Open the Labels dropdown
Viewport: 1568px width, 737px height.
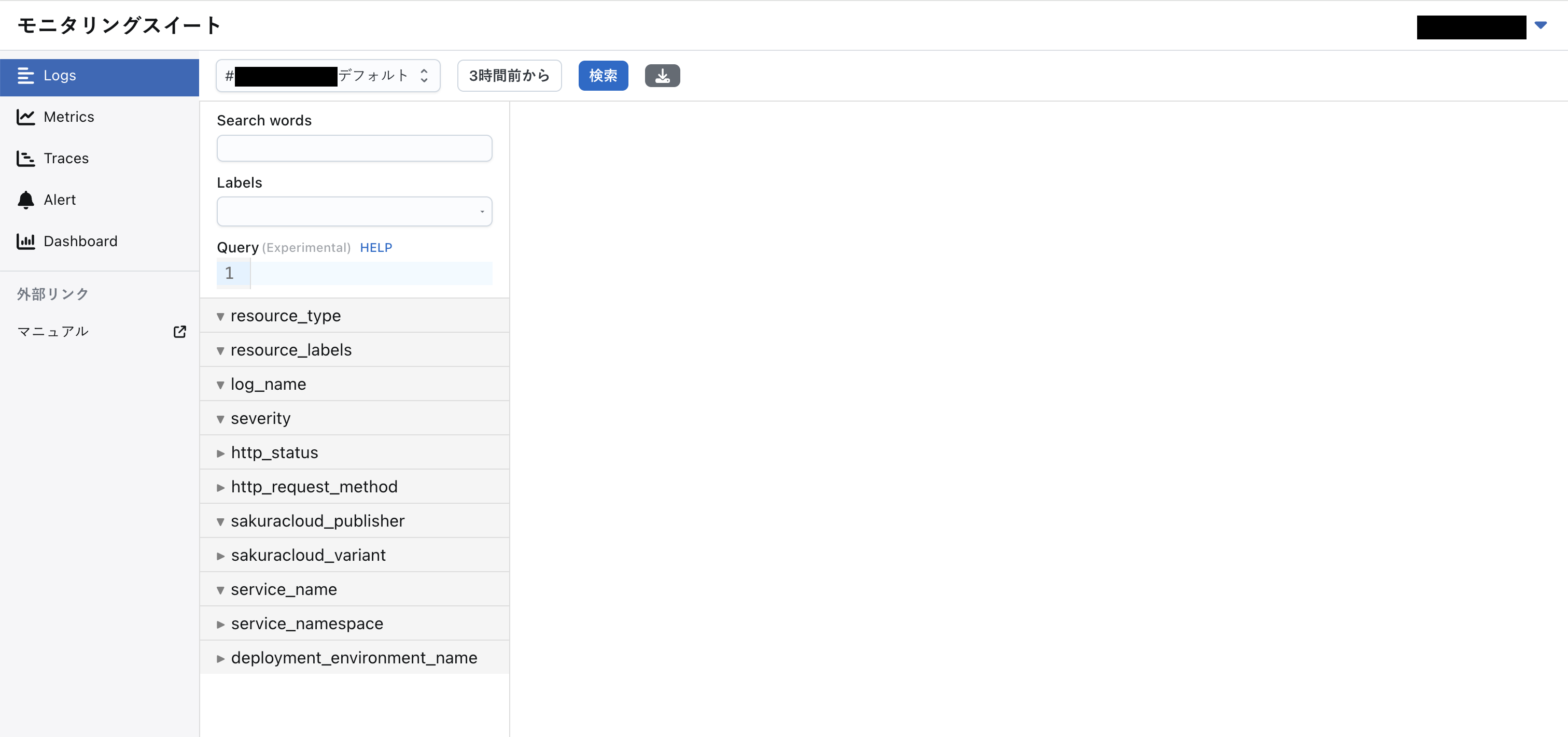(x=354, y=211)
